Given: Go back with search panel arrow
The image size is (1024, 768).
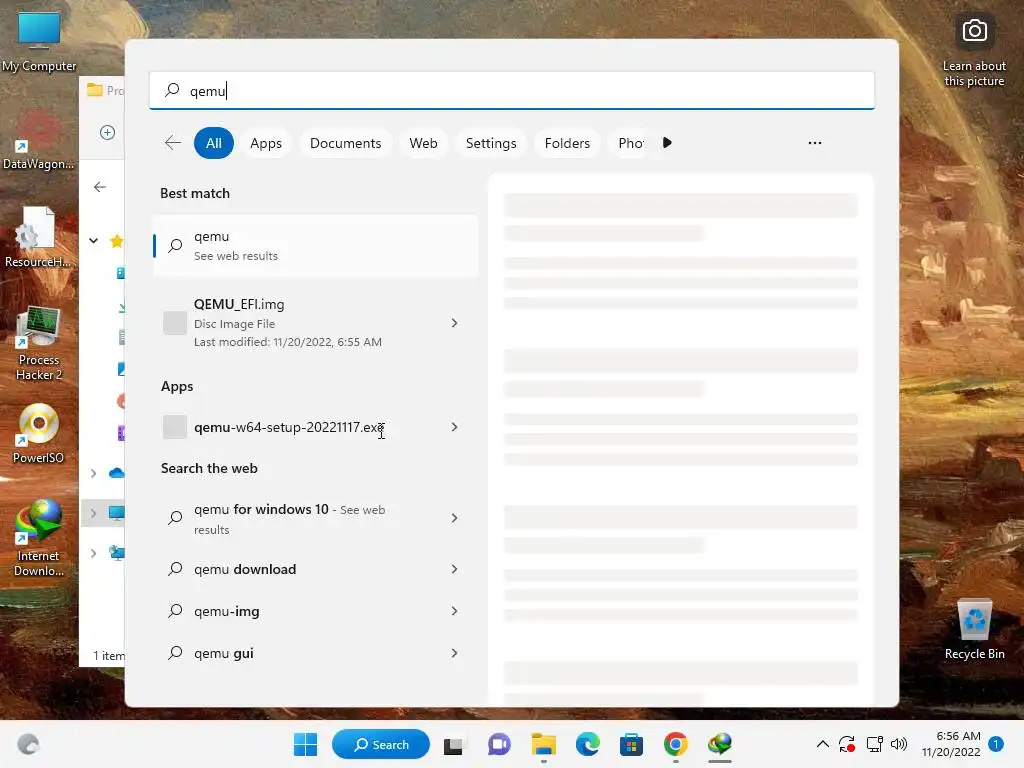Looking at the screenshot, I should pyautogui.click(x=173, y=143).
